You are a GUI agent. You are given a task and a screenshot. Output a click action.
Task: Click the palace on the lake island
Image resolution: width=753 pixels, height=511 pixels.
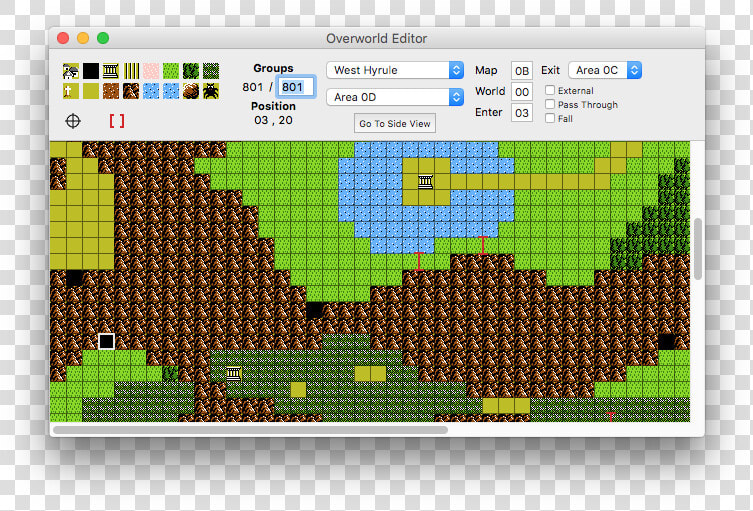425,182
